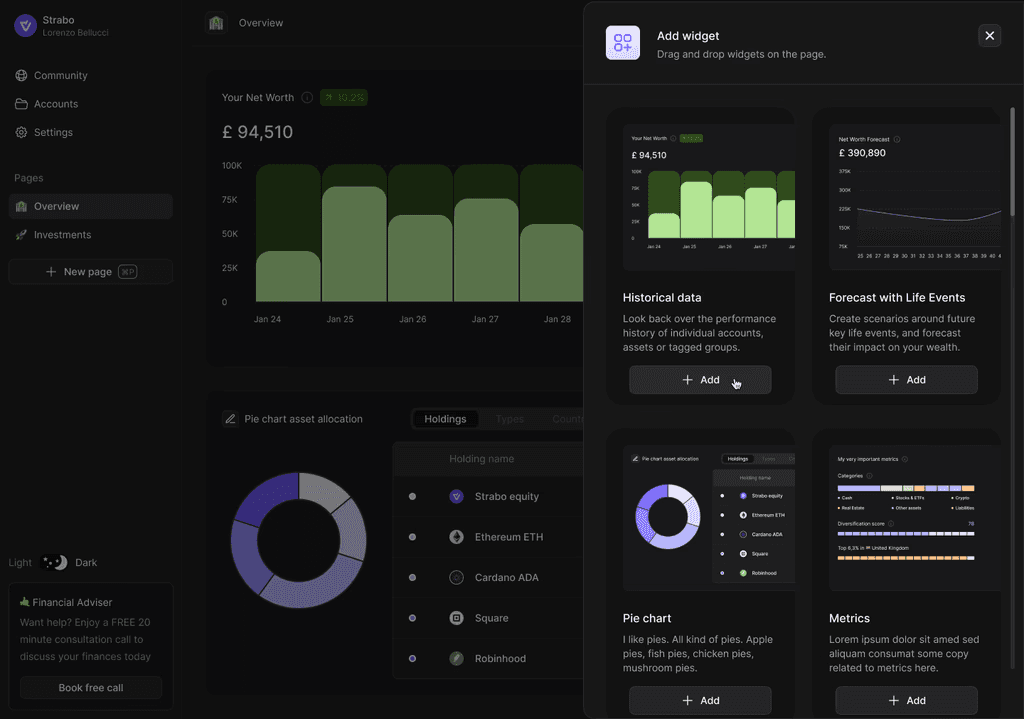1024x719 pixels.
Task: Click the Strabo logo icon
Action: pyautogui.click(x=25, y=26)
